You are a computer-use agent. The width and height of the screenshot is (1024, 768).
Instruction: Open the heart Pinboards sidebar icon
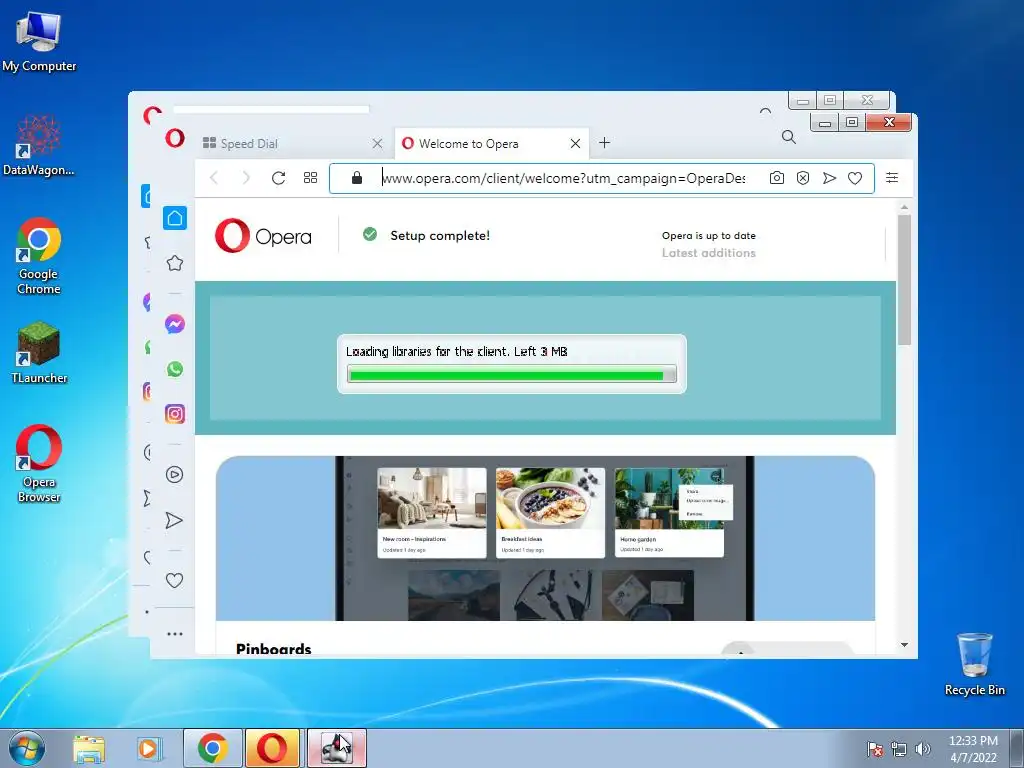tap(174, 580)
